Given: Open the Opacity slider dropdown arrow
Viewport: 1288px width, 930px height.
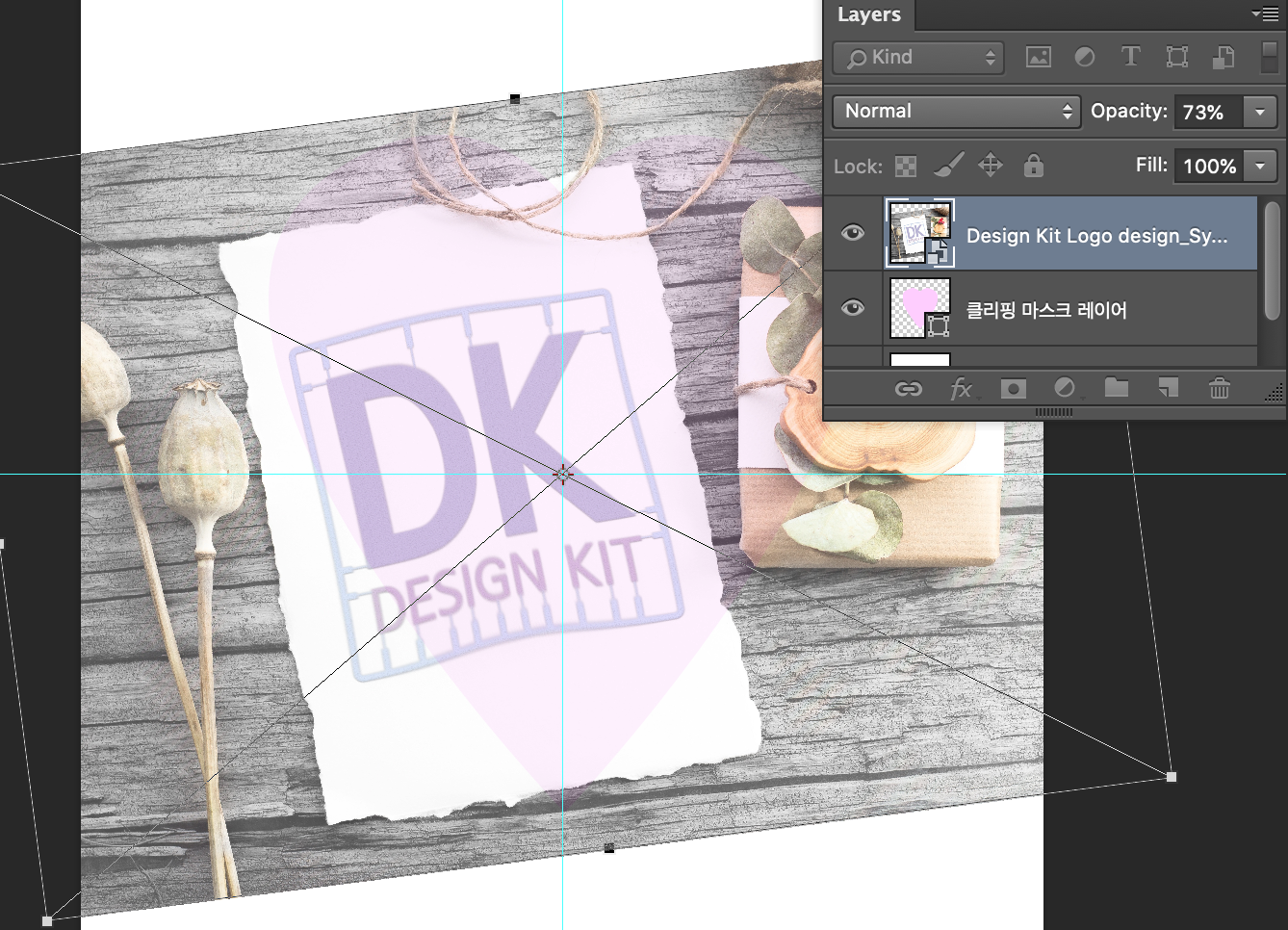Looking at the screenshot, I should click(x=1260, y=113).
